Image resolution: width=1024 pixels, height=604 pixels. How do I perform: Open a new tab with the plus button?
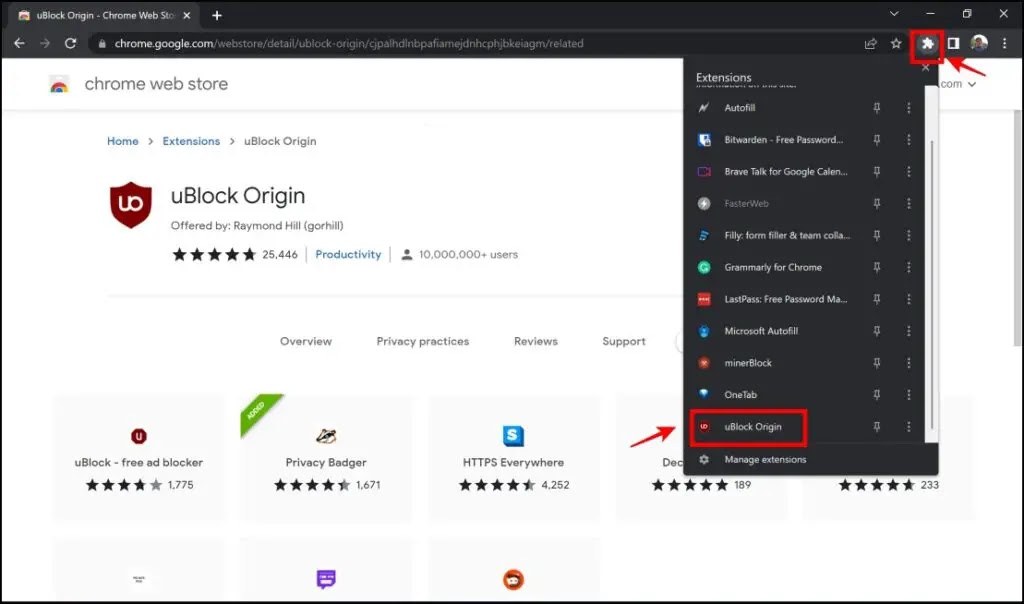tap(217, 15)
